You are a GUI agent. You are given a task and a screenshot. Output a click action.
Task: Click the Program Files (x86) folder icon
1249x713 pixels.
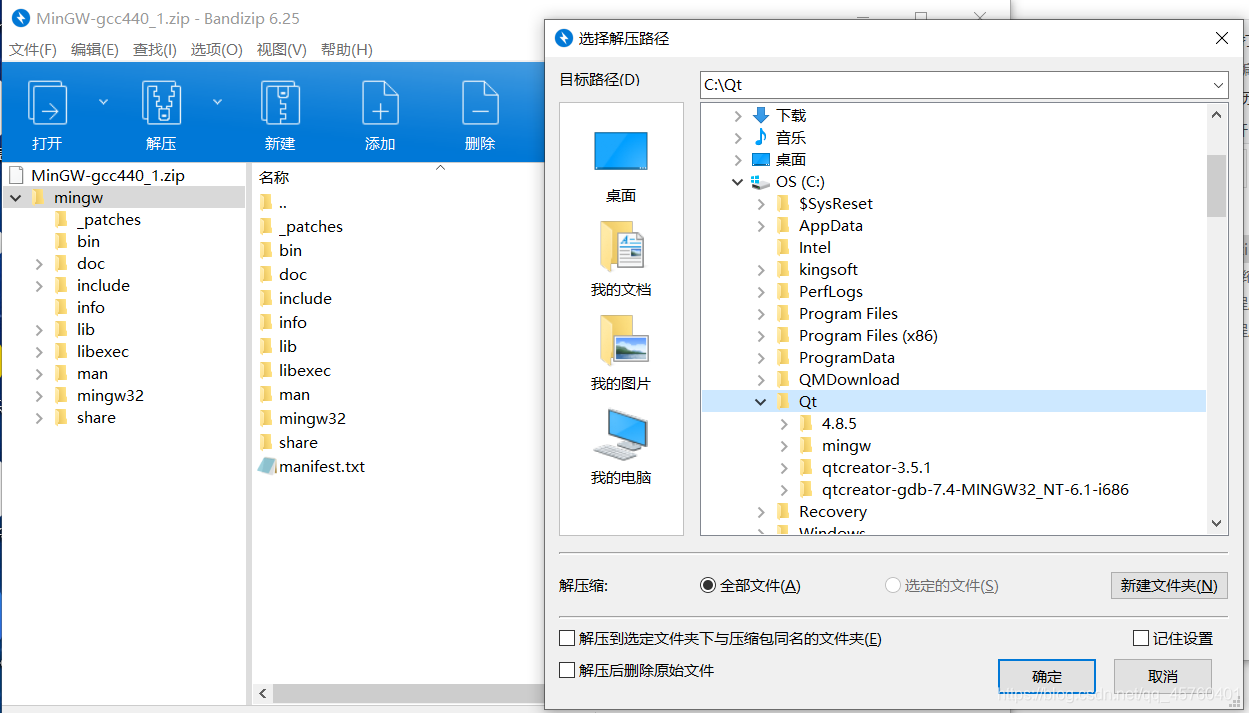click(x=784, y=336)
